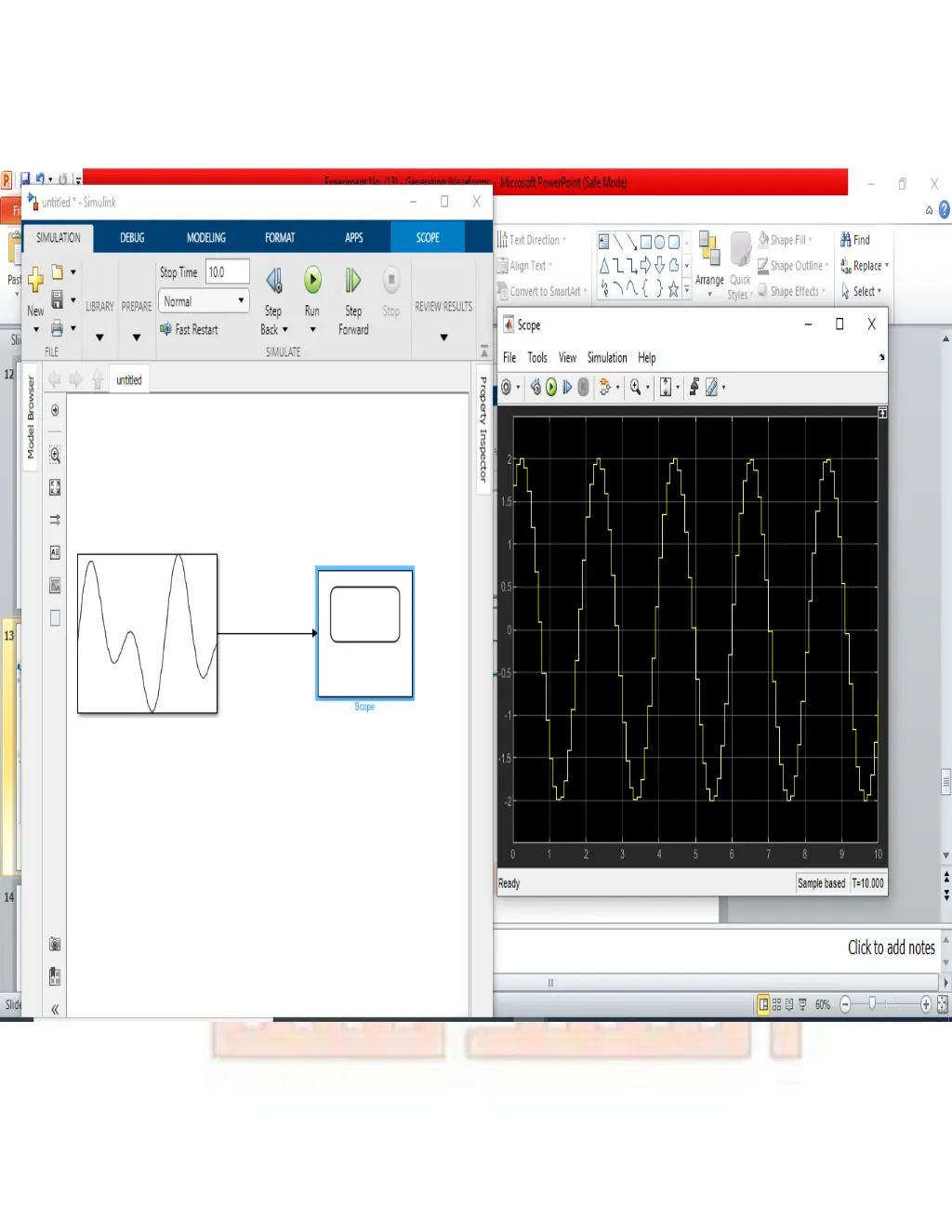Click the PowerPoint Help question mark icon
952x1232 pixels.
coord(945,210)
